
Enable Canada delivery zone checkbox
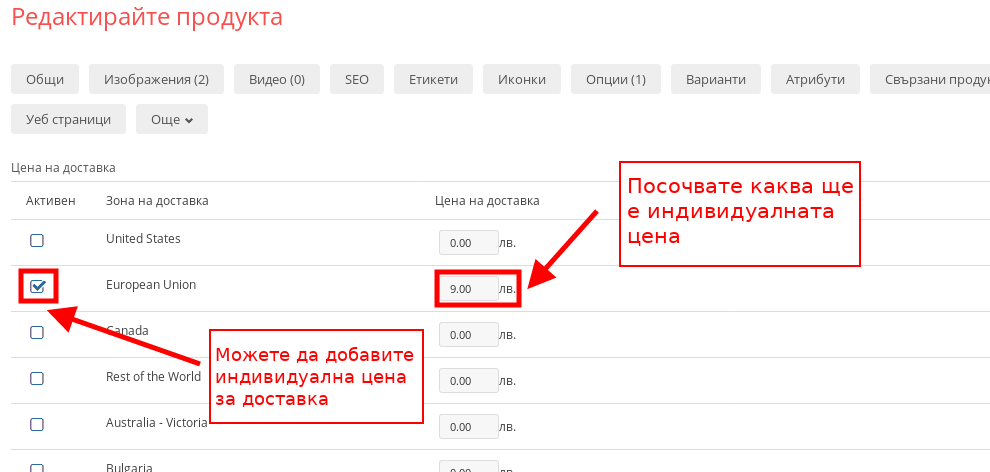(37, 333)
